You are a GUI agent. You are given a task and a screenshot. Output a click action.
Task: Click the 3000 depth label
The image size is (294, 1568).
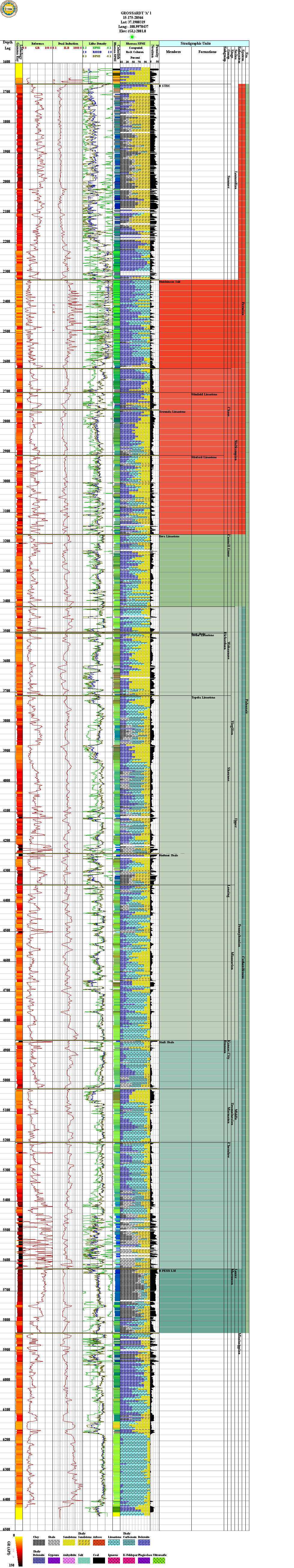[x=7, y=481]
